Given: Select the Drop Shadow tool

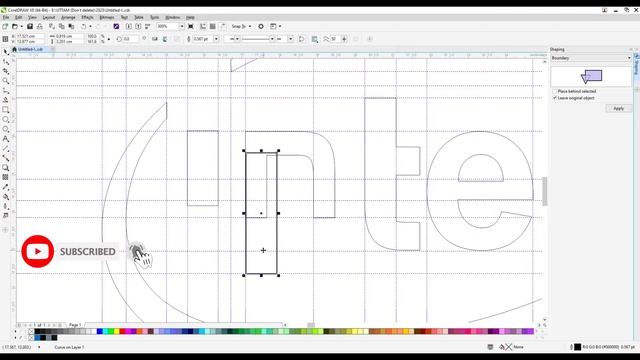Looking at the screenshot, I should [x=6, y=168].
